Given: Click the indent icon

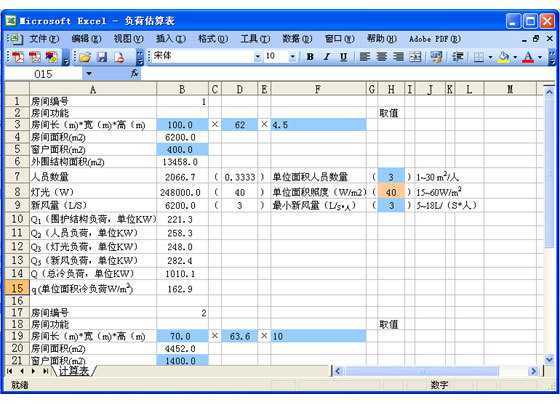Looking at the screenshot, I should (x=458, y=57).
